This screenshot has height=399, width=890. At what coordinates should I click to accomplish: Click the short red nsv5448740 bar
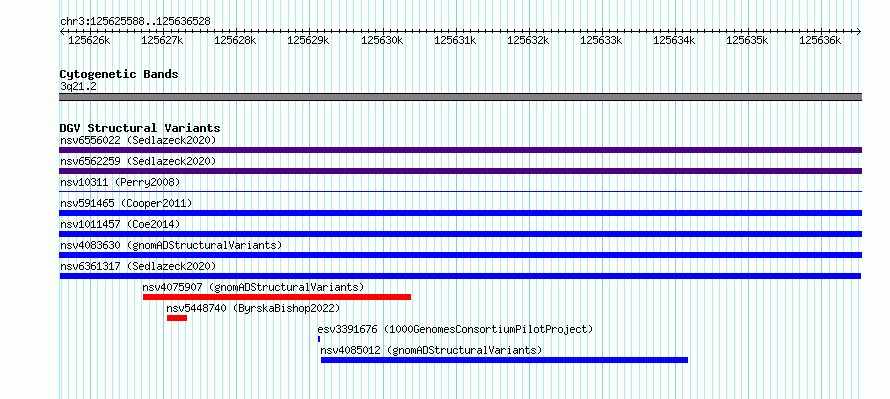(177, 318)
